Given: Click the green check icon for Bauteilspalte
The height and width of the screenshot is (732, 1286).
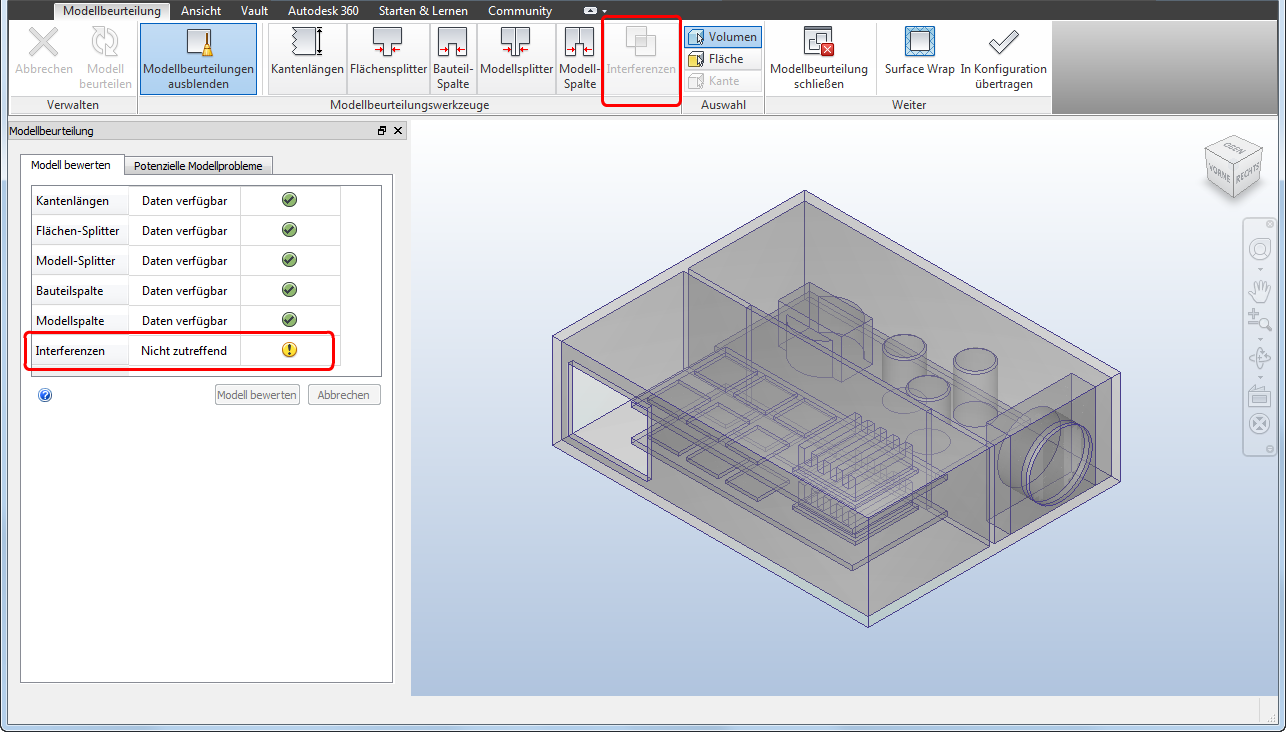Looking at the screenshot, I should 289,290.
